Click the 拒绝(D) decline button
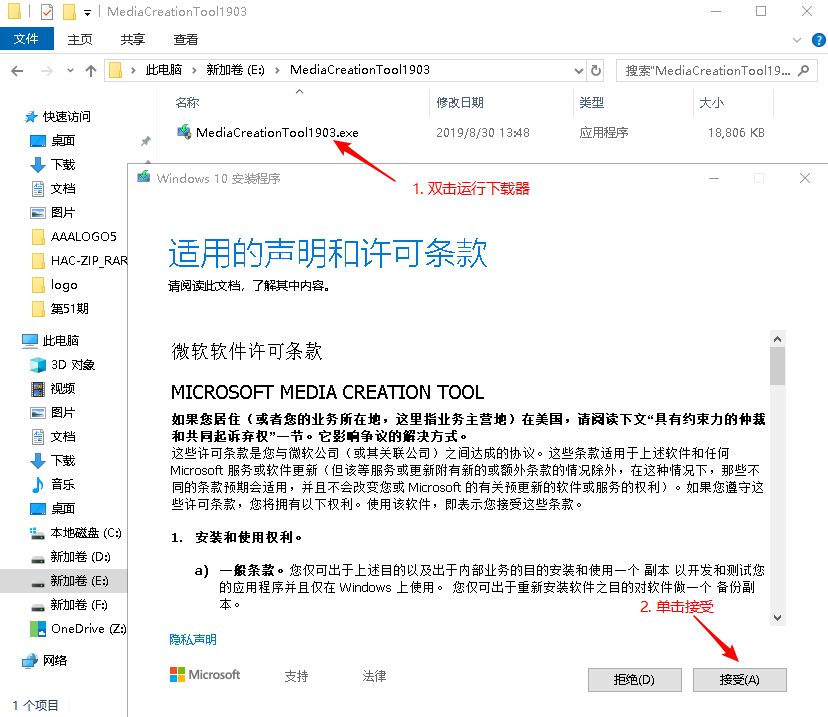828x717 pixels. pyautogui.click(x=634, y=680)
